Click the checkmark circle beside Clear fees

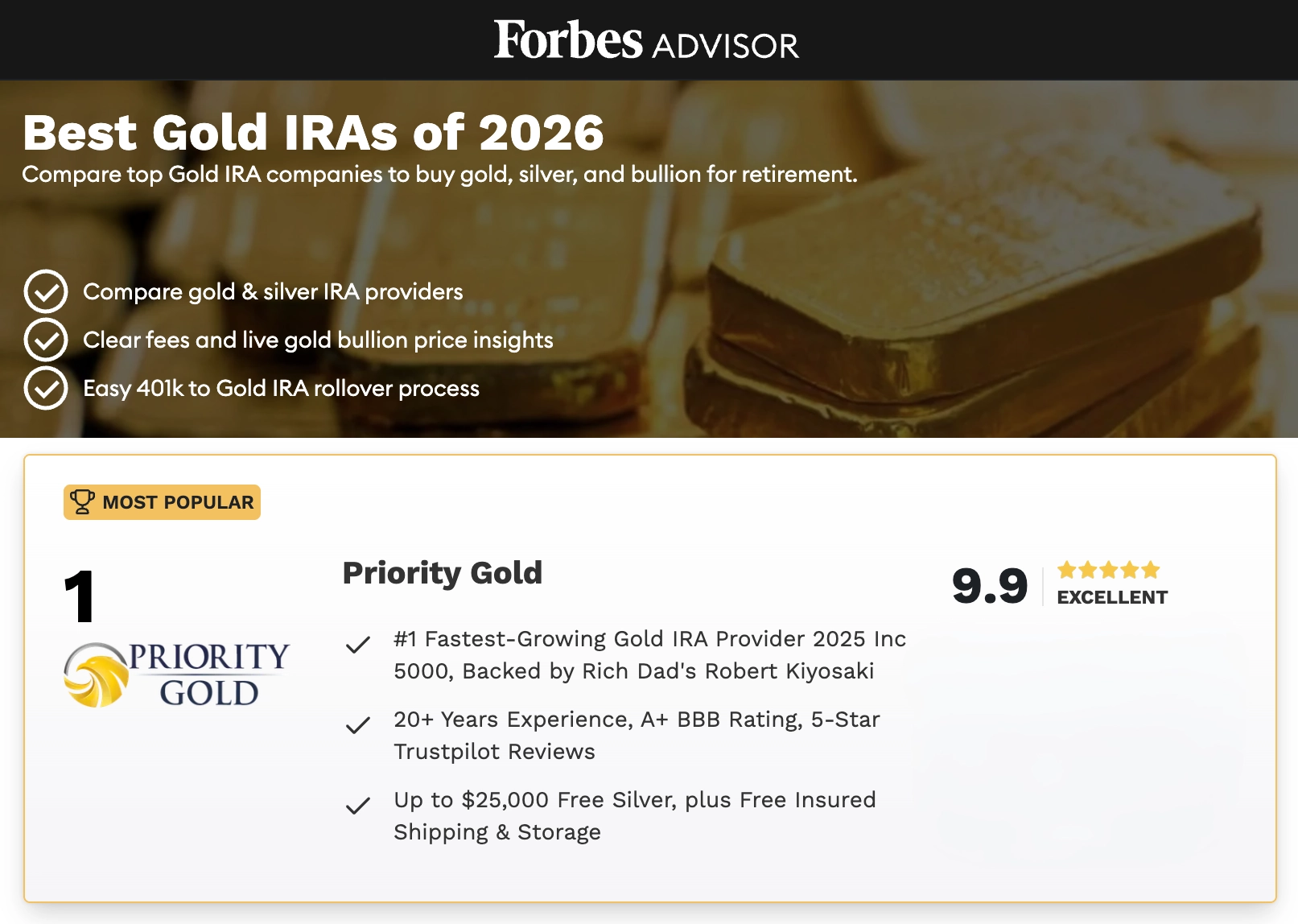point(46,340)
